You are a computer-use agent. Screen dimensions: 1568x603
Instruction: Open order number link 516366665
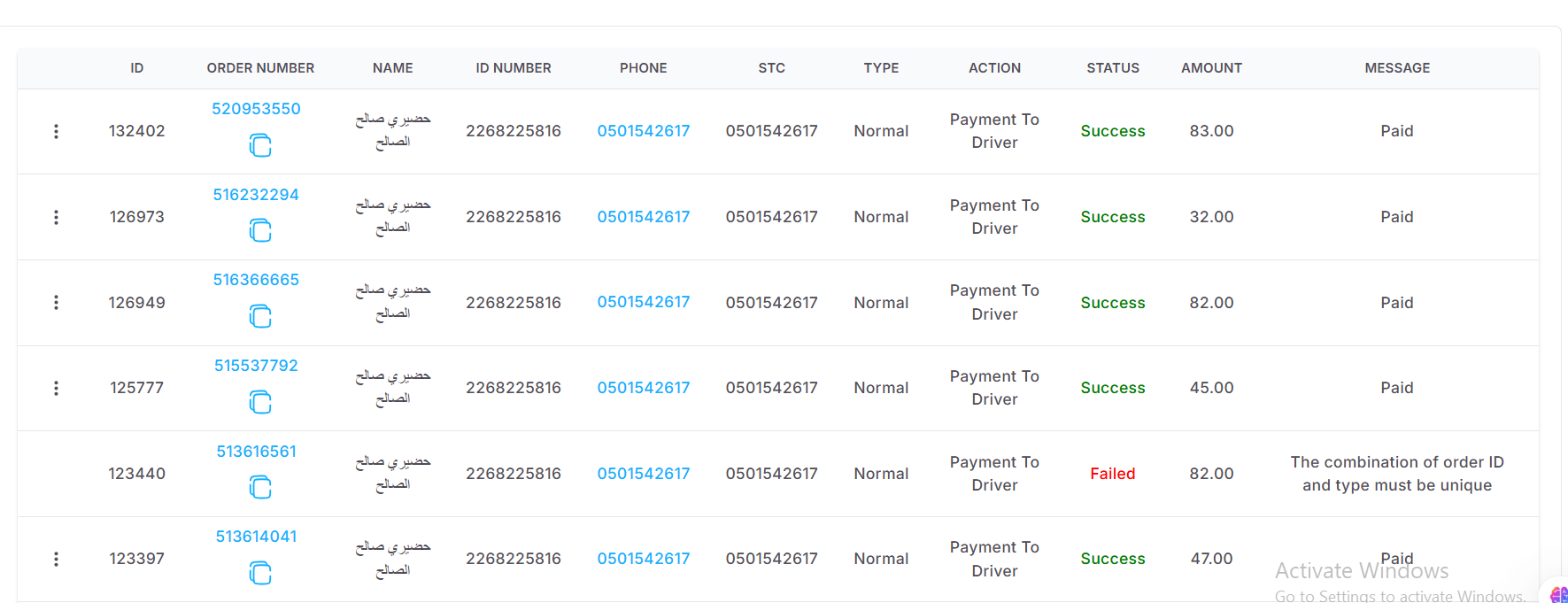(x=256, y=280)
